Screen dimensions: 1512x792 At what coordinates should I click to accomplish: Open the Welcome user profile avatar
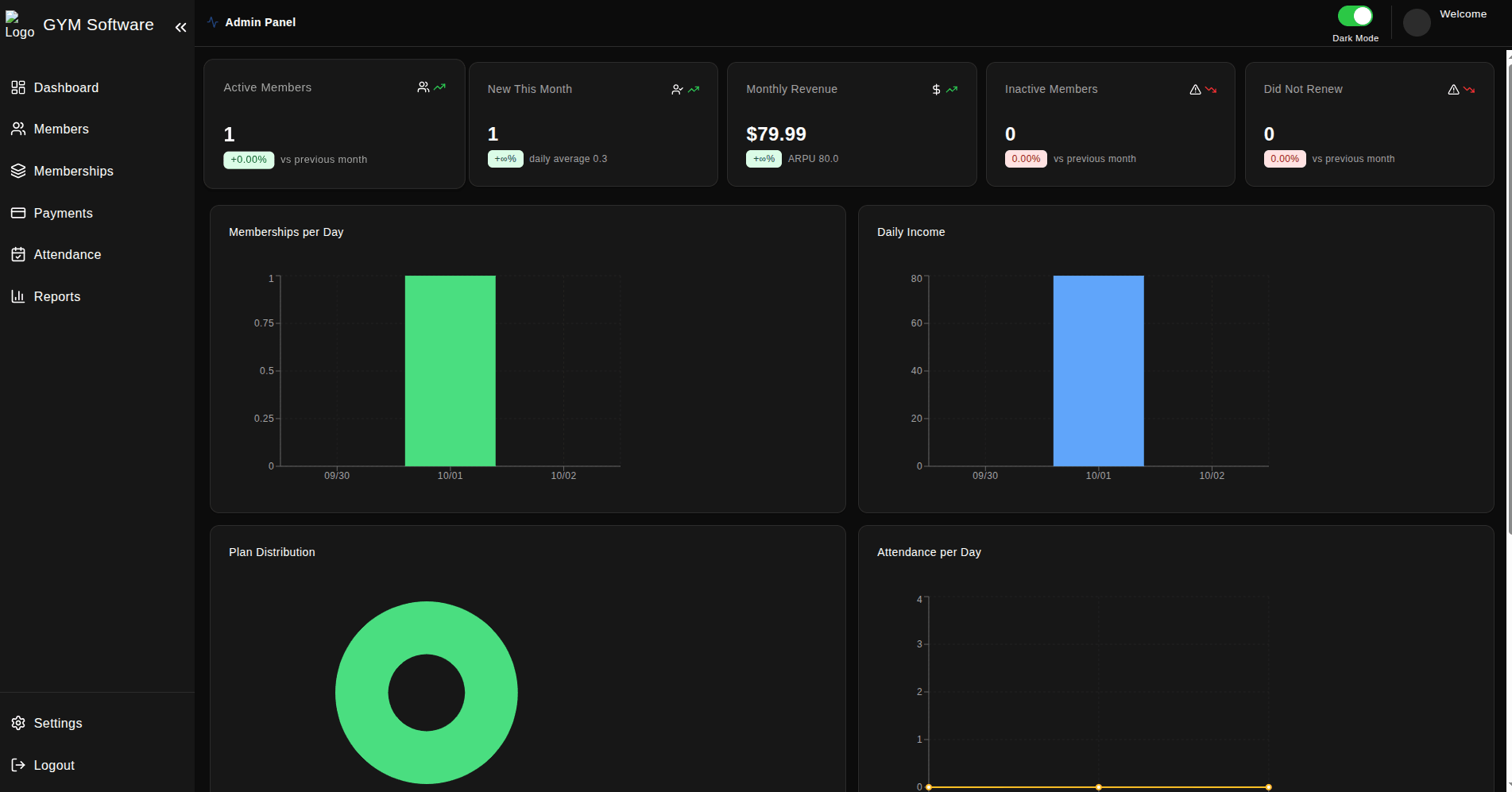click(1416, 22)
